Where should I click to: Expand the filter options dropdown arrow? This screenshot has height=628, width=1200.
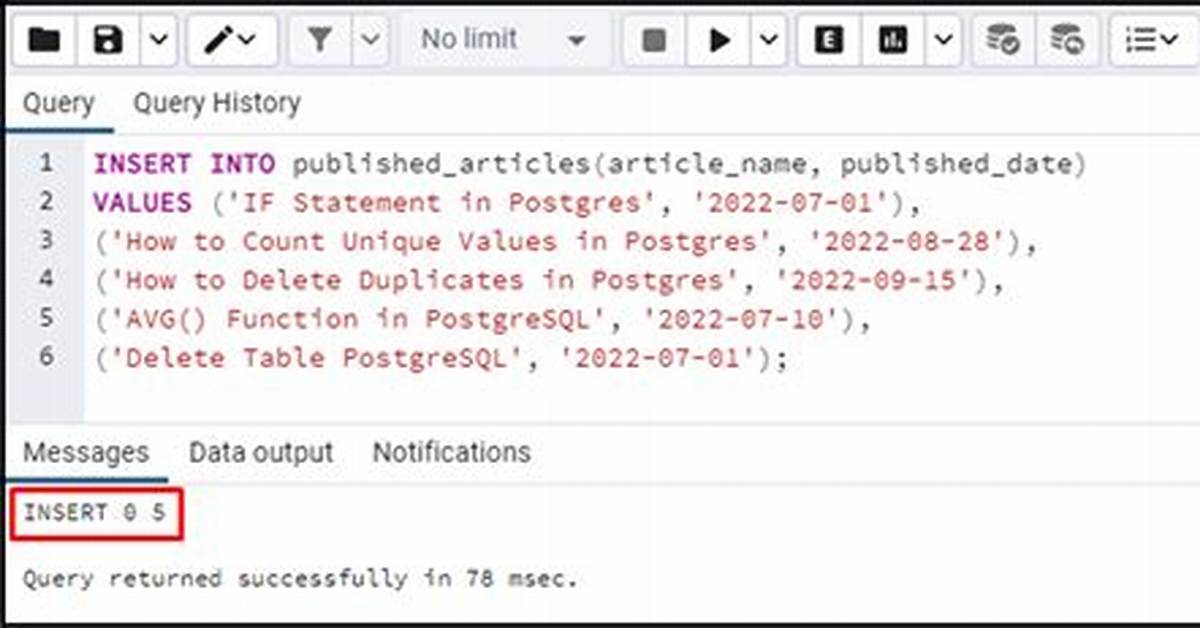(x=370, y=40)
